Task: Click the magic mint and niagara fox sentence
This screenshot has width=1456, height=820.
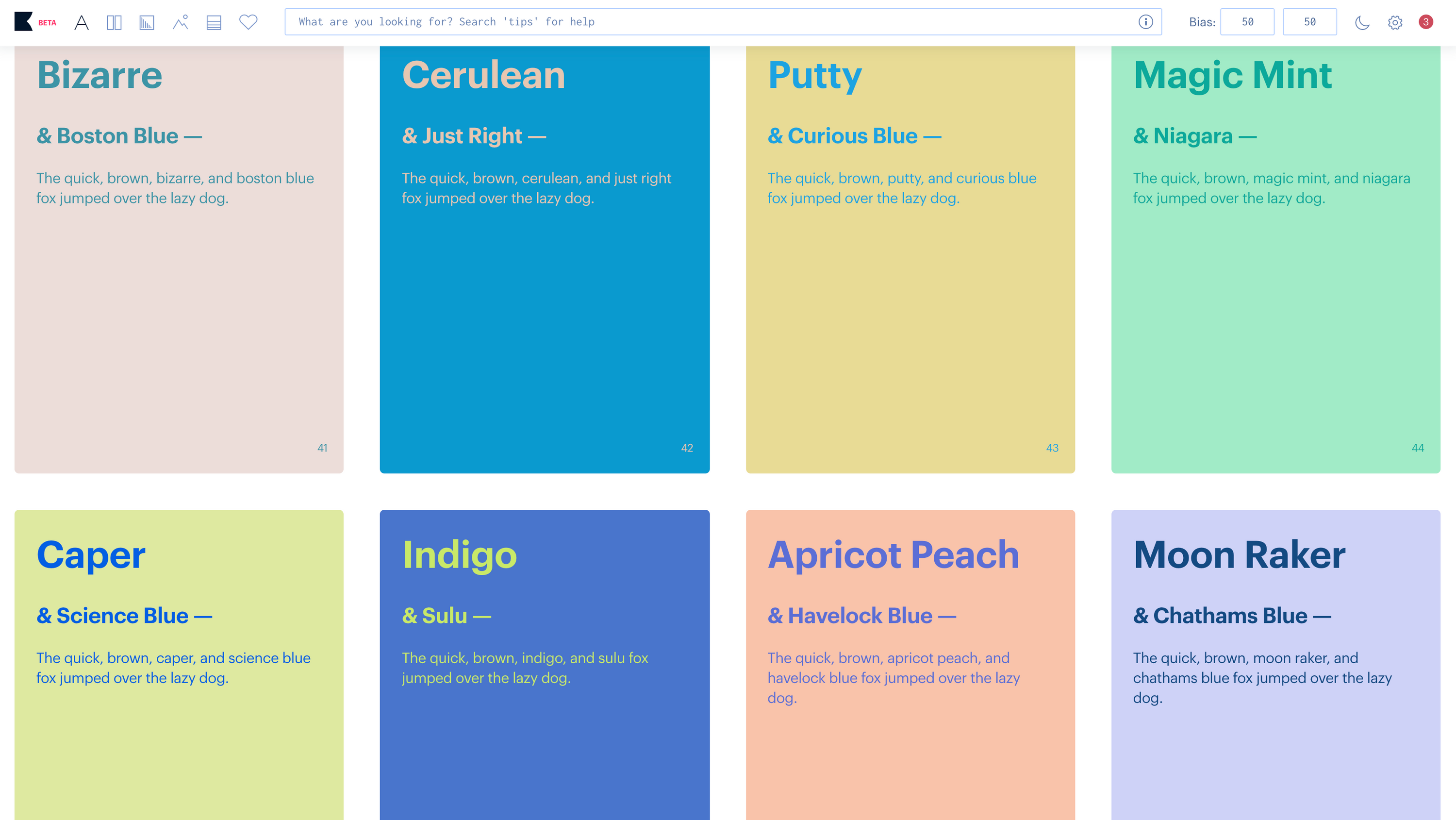Action: pos(1272,188)
